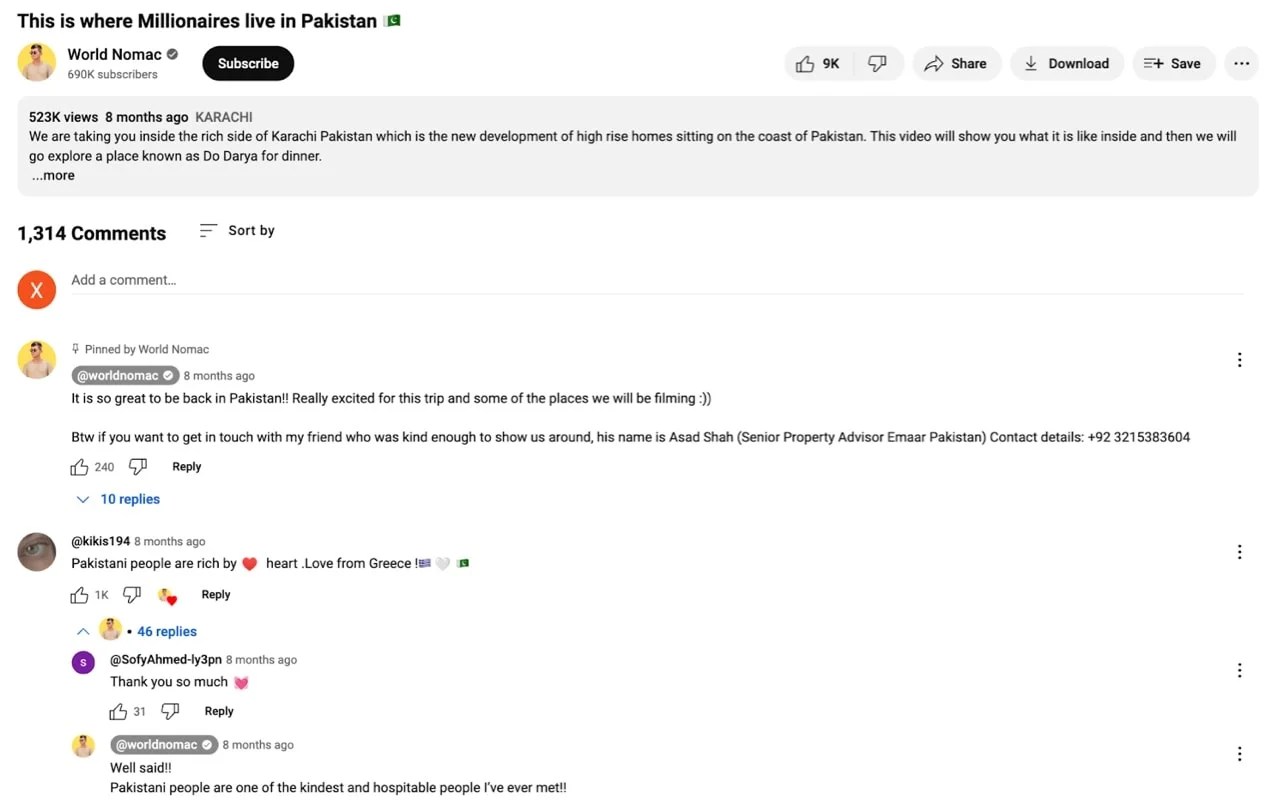1272x800 pixels.
Task: Open options menu for the pinned comment
Action: point(1239,360)
